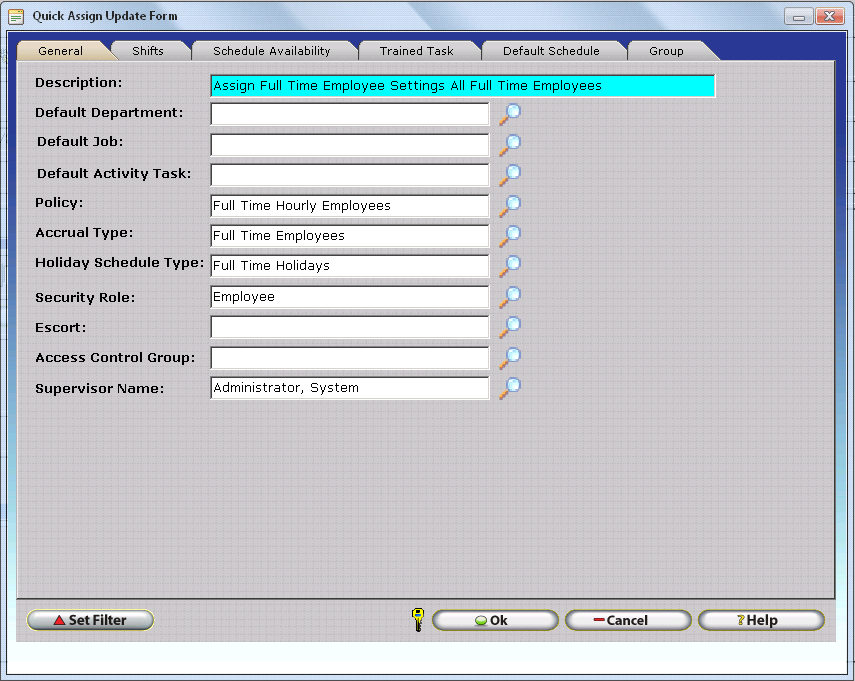Open the Holiday Schedule Type lookup icon

[510, 266]
